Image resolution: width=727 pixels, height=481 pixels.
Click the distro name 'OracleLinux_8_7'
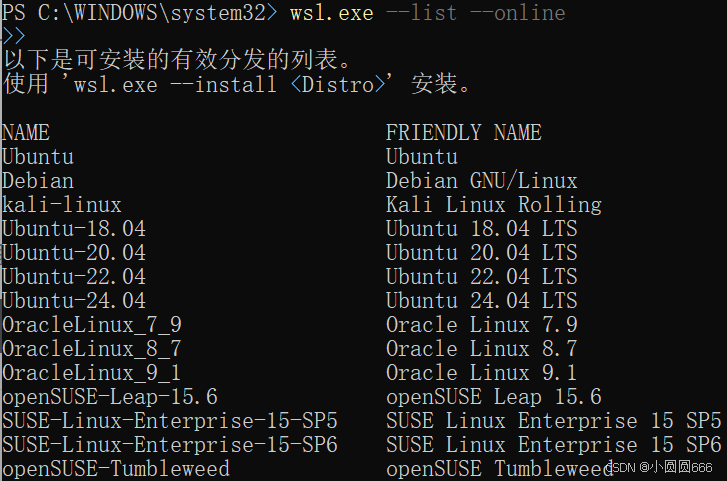[x=92, y=349]
